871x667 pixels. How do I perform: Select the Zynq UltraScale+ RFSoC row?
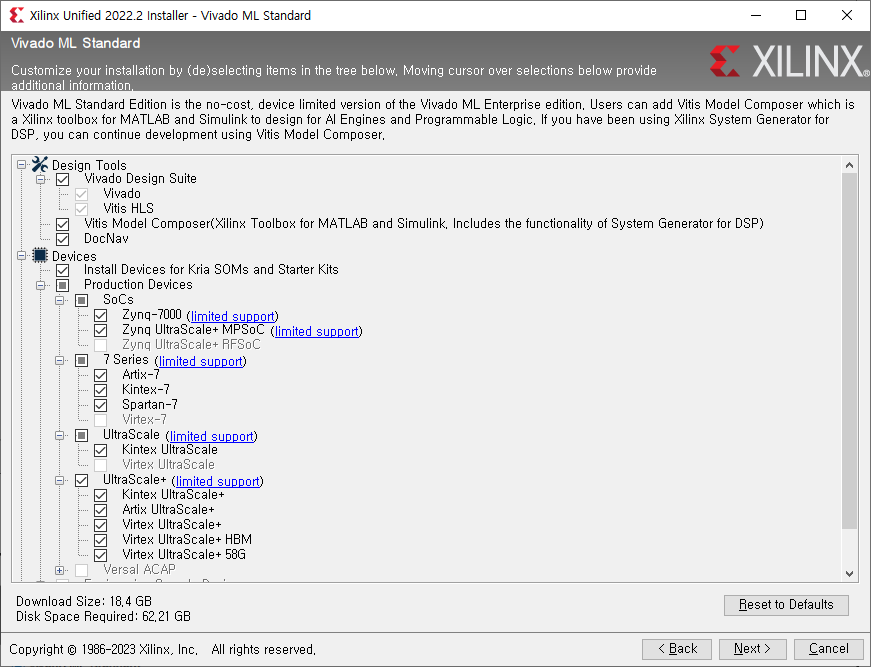pyautogui.click(x=191, y=345)
